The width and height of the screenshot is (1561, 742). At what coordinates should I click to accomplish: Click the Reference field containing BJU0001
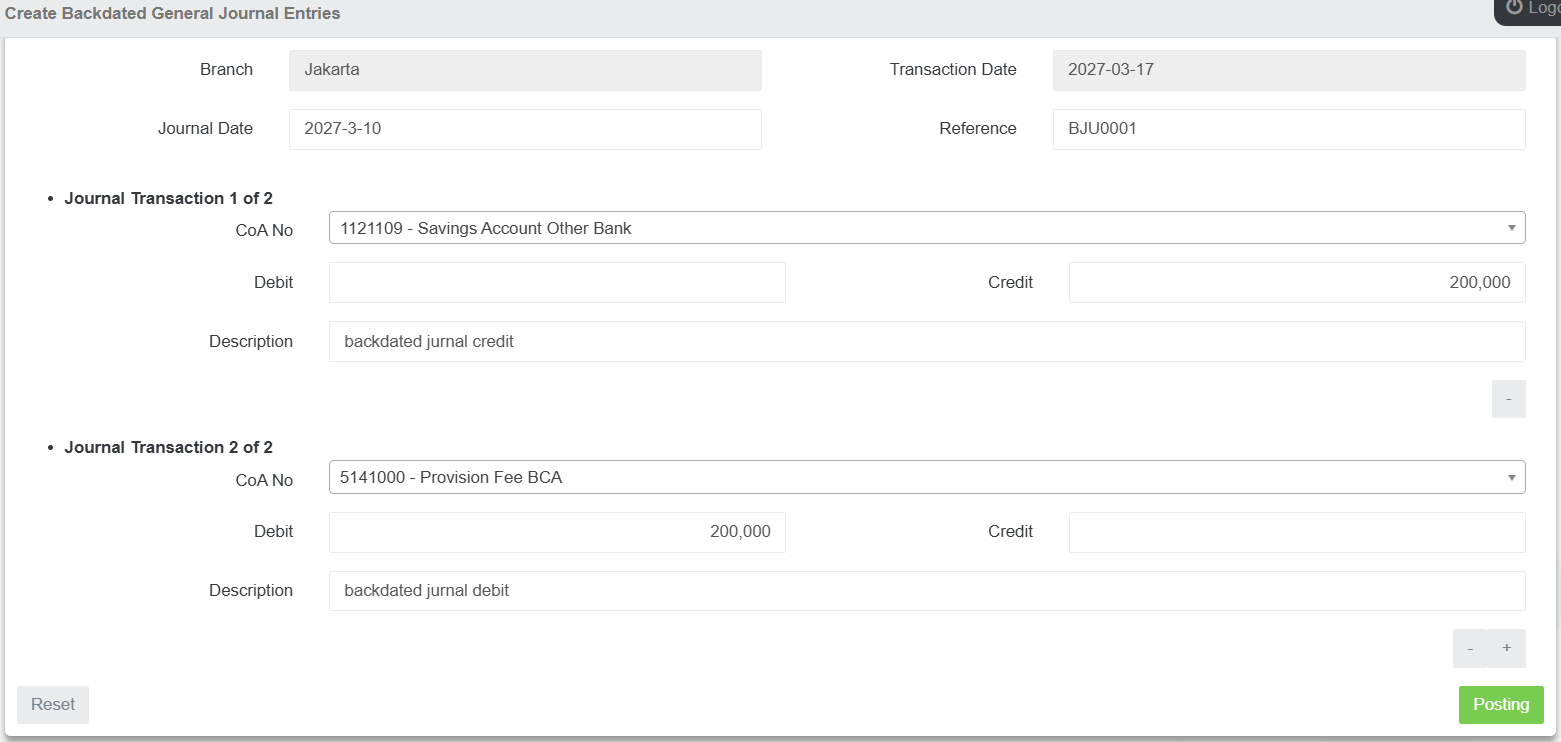click(1288, 129)
